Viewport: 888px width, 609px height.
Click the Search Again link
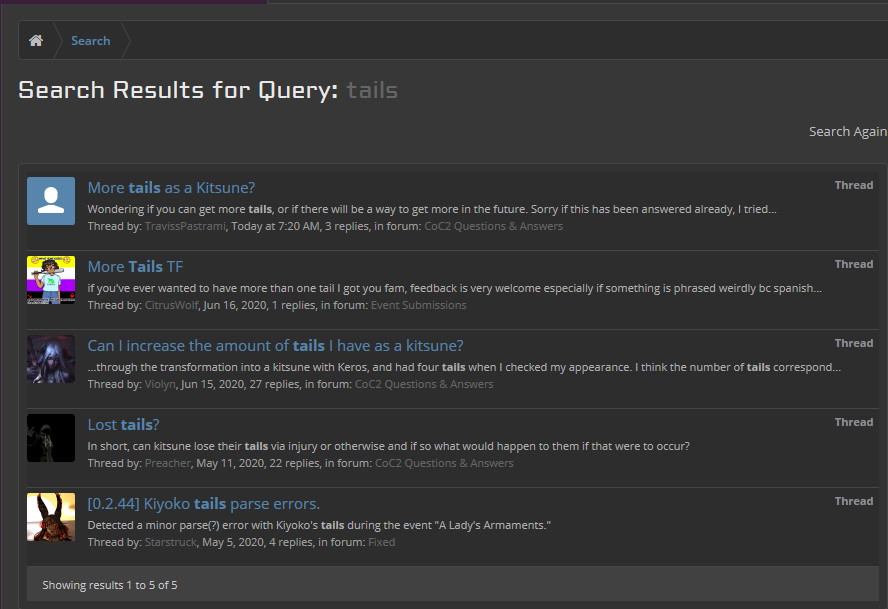coord(847,131)
